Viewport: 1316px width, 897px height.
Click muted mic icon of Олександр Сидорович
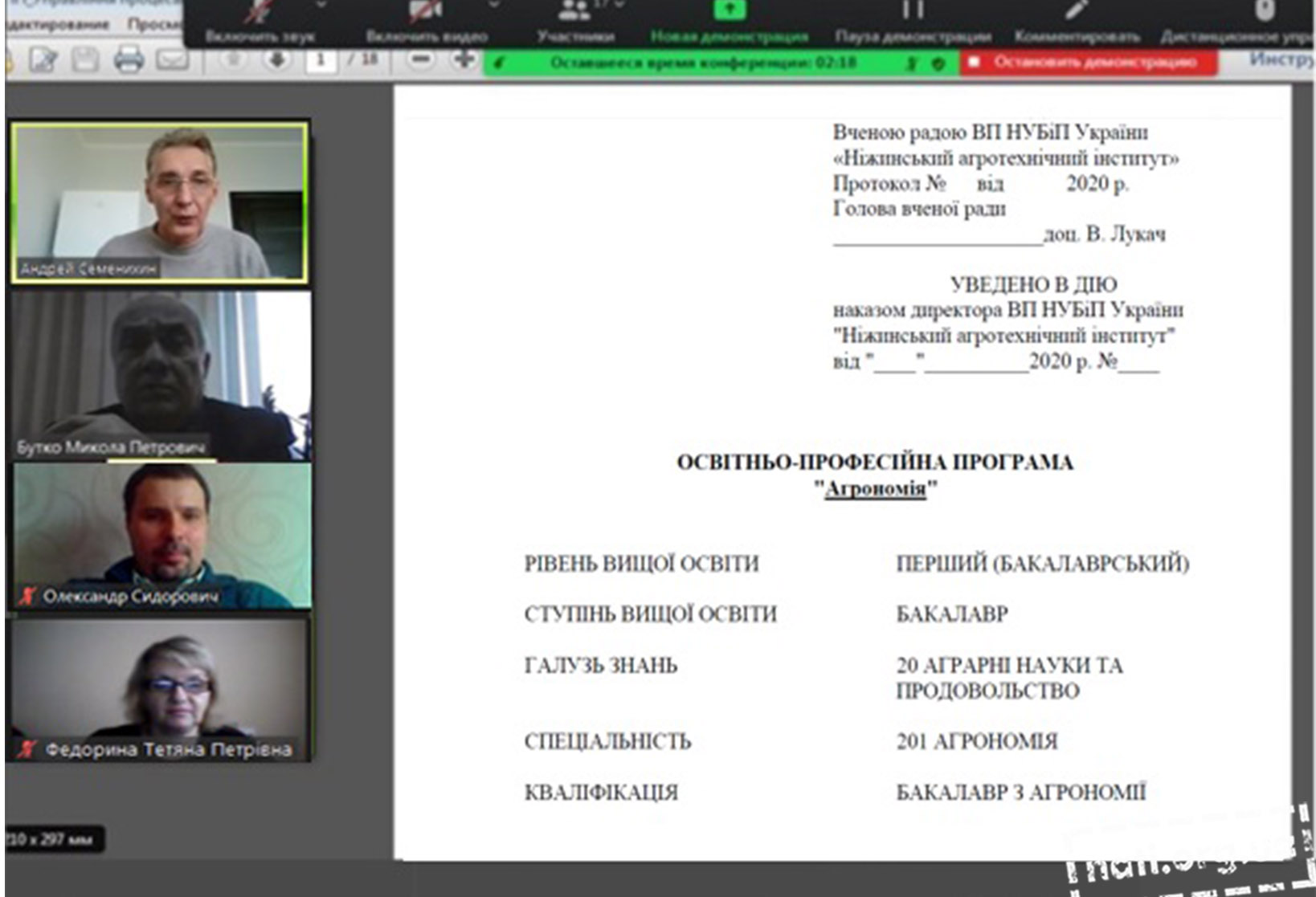pos(27,596)
